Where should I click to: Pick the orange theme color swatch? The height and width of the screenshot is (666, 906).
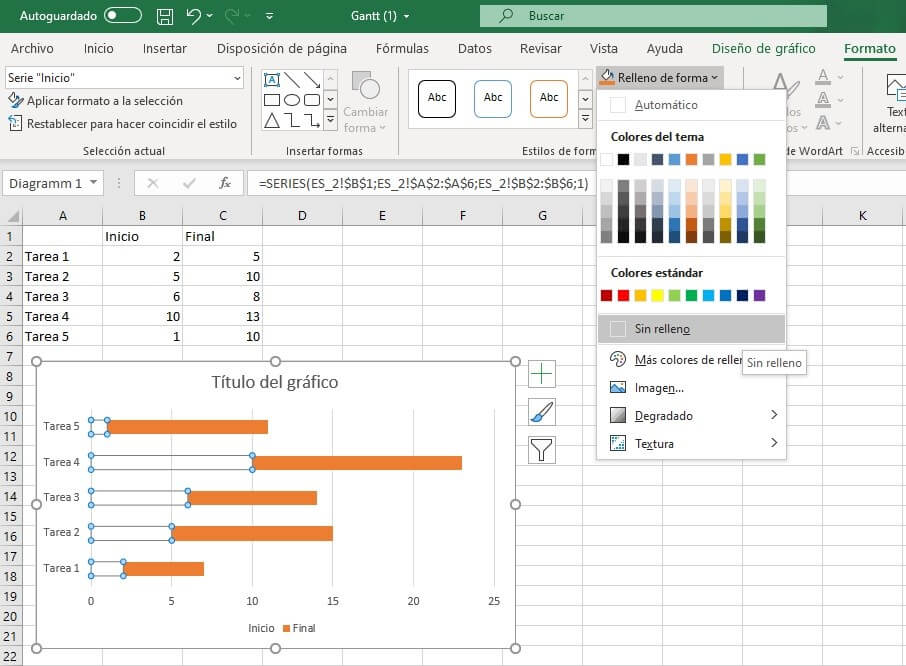pyautogui.click(x=691, y=159)
